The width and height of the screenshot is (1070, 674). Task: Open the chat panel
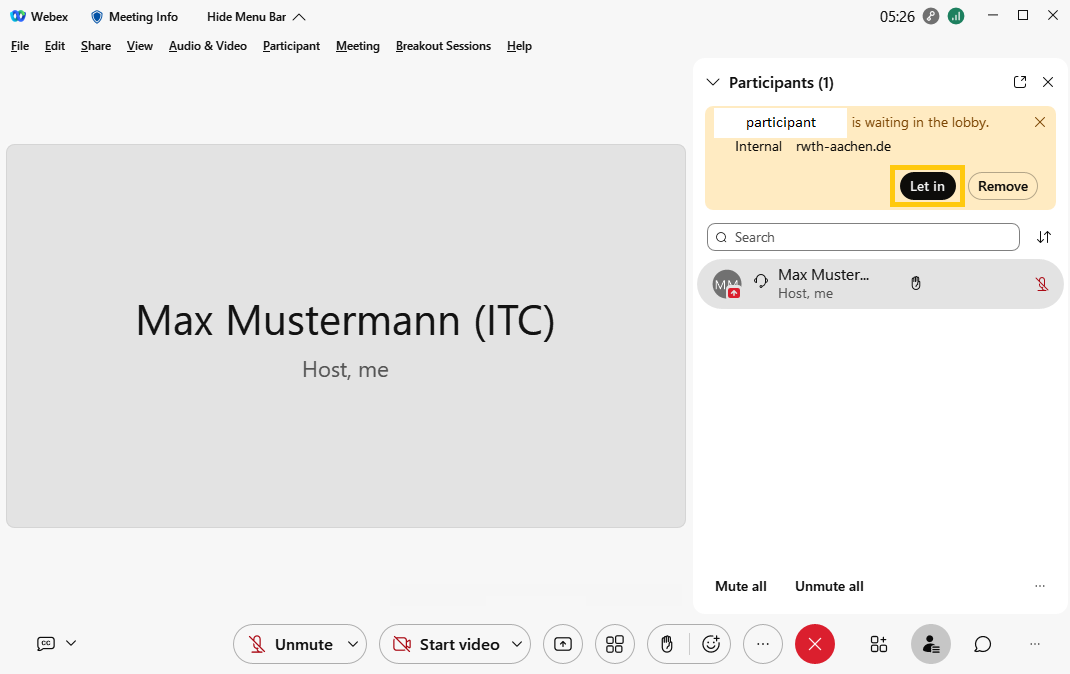click(x=983, y=644)
